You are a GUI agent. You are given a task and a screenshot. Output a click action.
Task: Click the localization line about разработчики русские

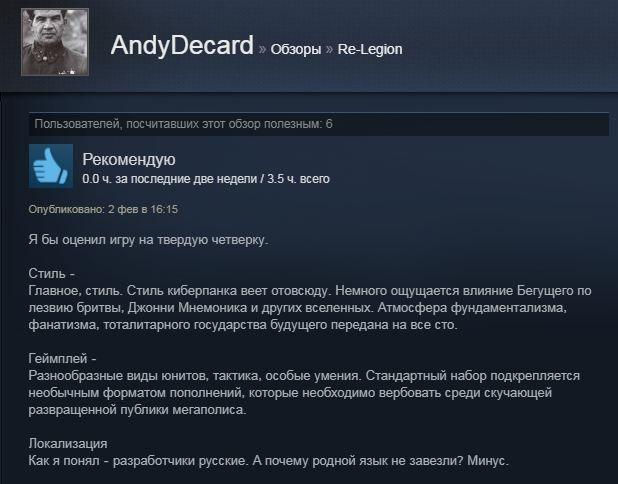268,461
